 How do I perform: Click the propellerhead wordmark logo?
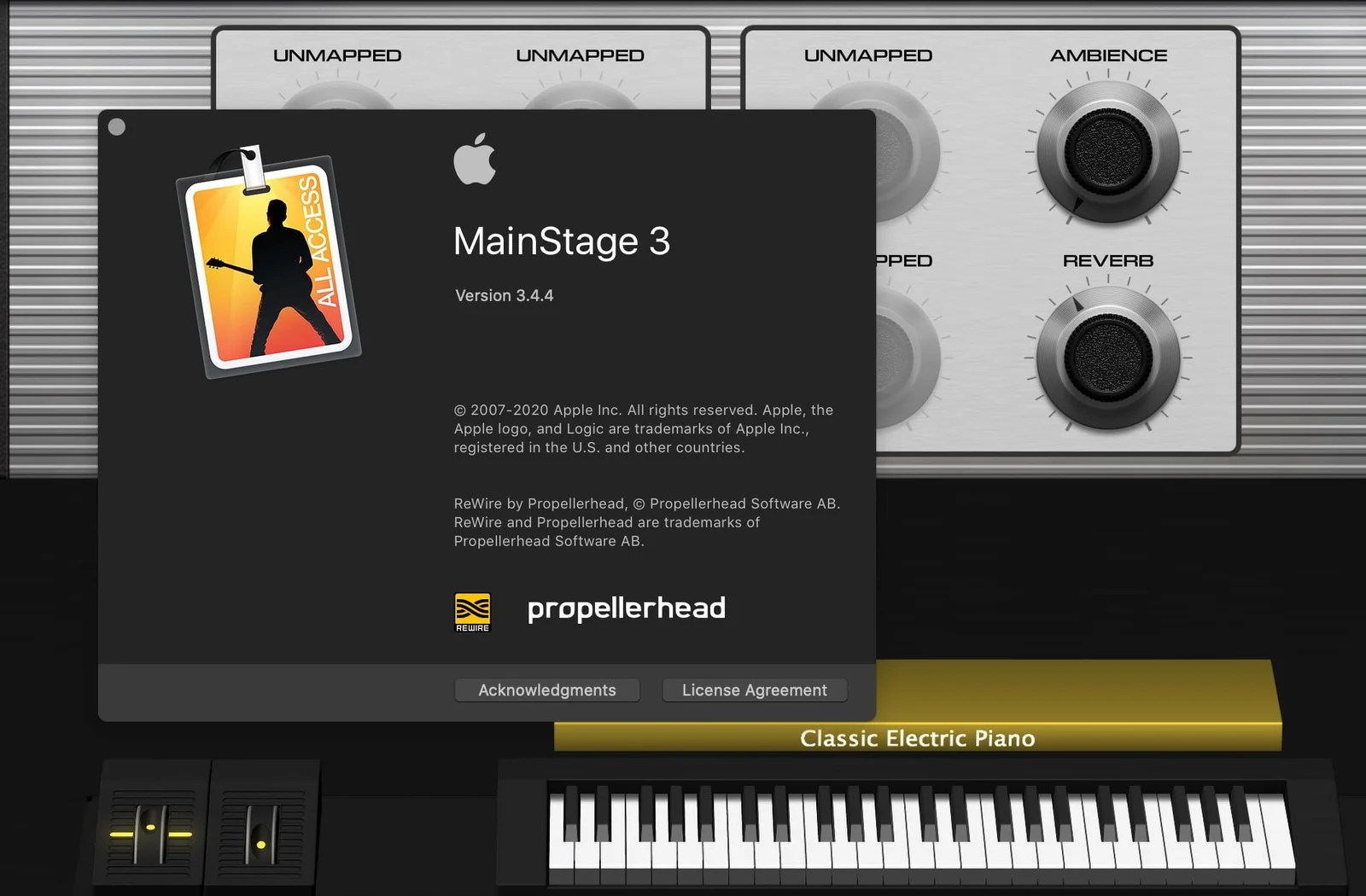[x=627, y=609]
